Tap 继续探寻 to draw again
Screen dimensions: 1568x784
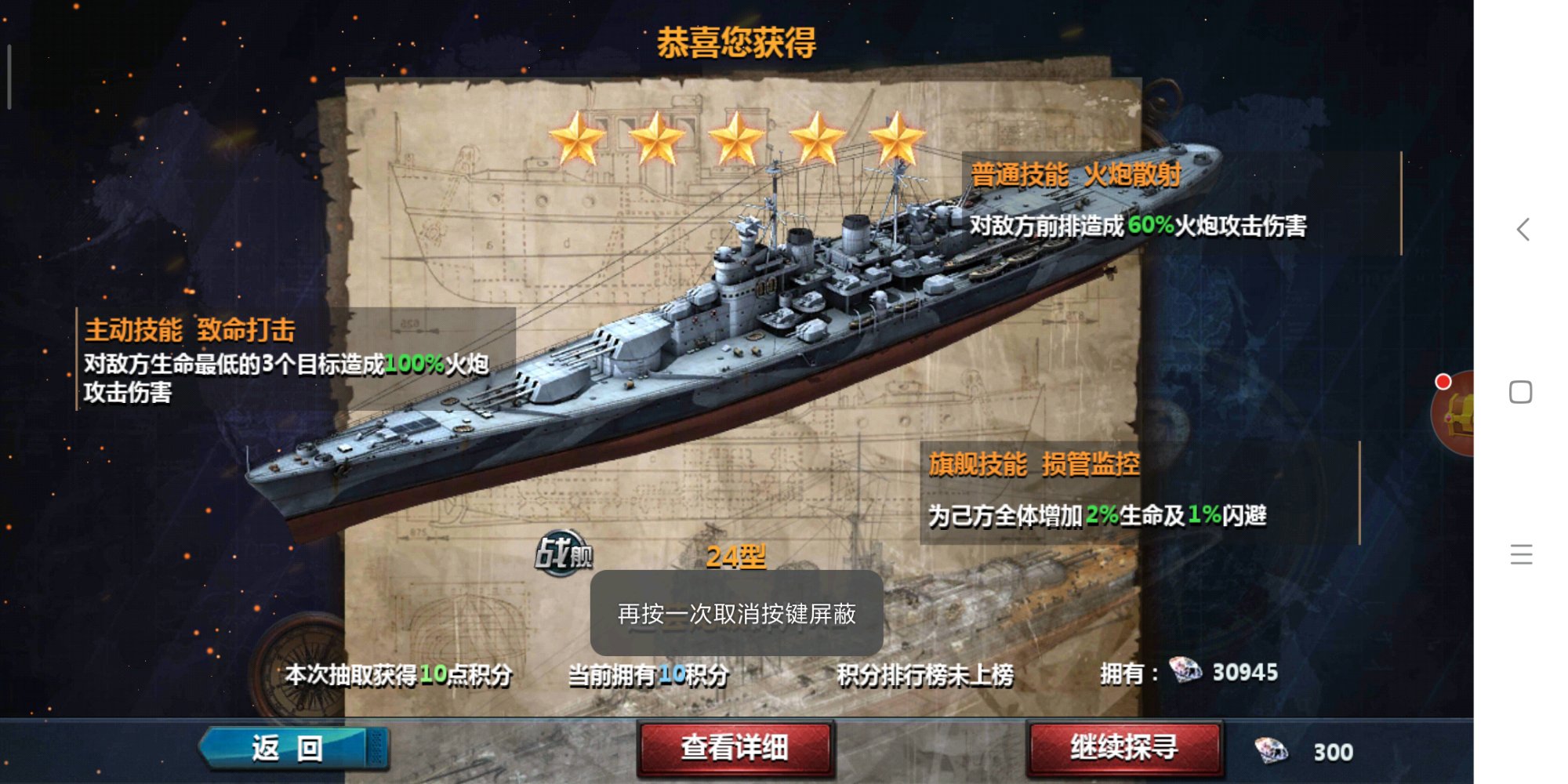(1124, 748)
